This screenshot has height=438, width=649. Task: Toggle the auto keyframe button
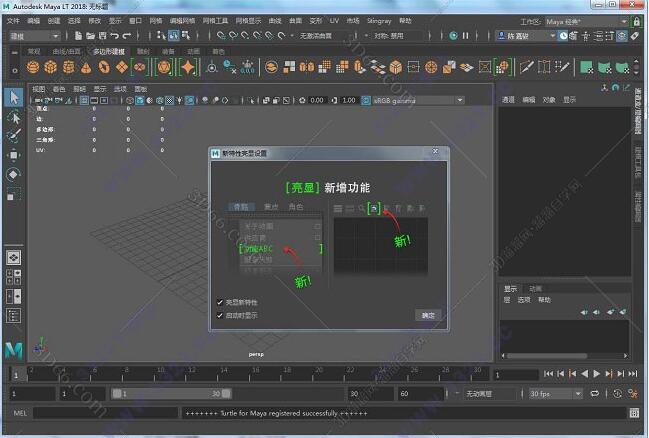tap(617, 394)
